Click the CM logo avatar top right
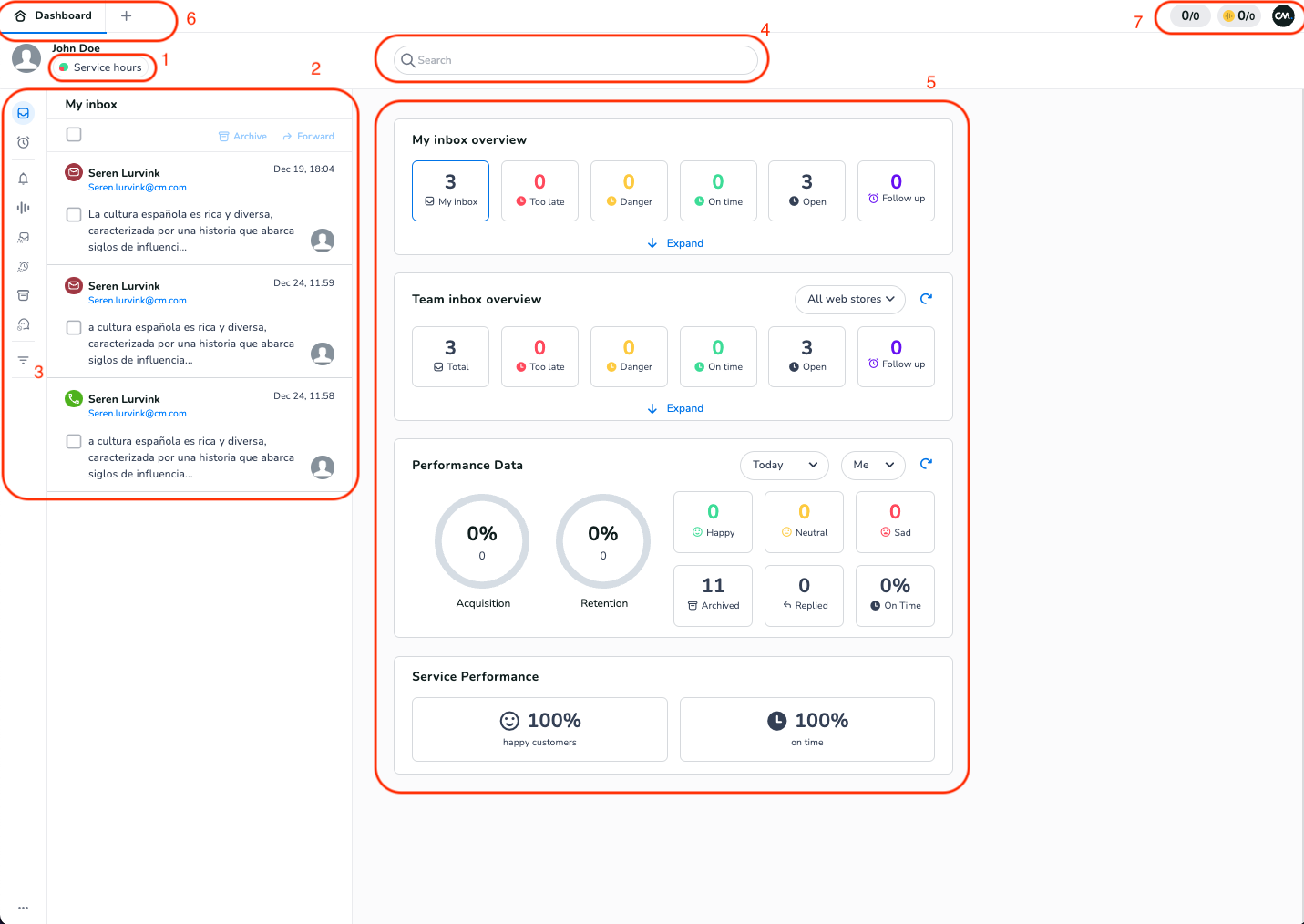The height and width of the screenshot is (924, 1304). [1283, 15]
